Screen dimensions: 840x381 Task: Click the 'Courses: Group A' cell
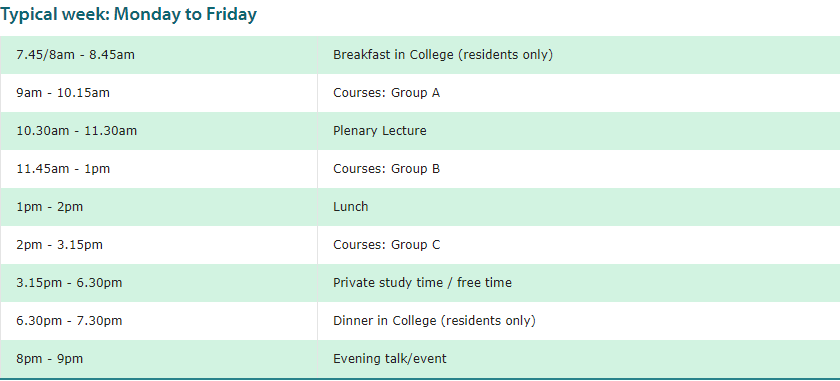579,93
